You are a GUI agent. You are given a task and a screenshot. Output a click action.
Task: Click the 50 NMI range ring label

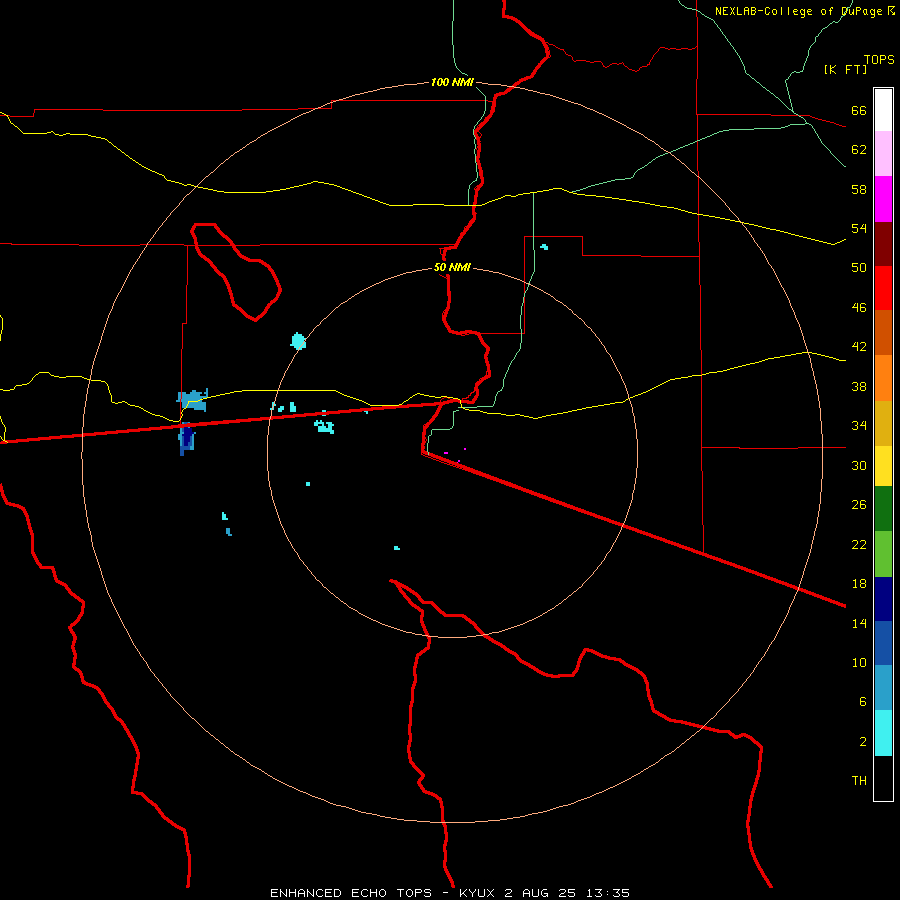click(452, 267)
